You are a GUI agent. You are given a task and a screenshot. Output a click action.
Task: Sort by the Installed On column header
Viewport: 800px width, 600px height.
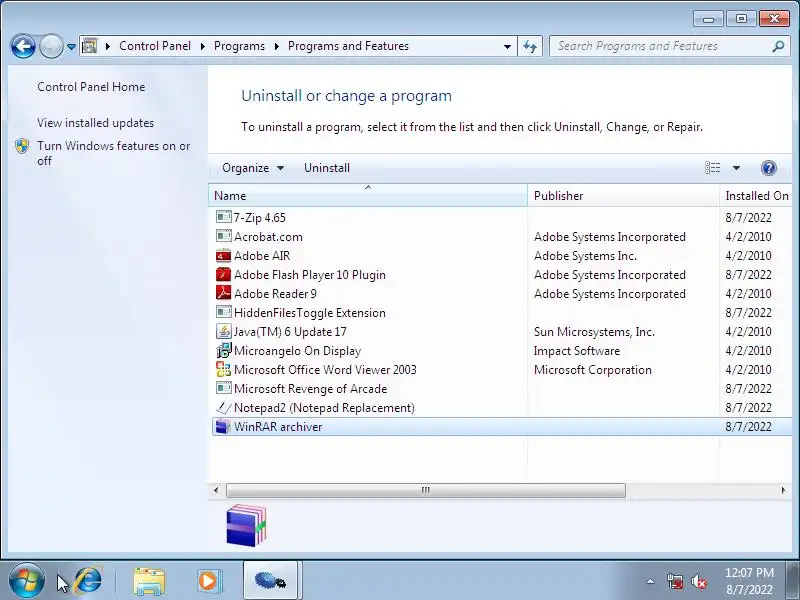click(x=757, y=195)
